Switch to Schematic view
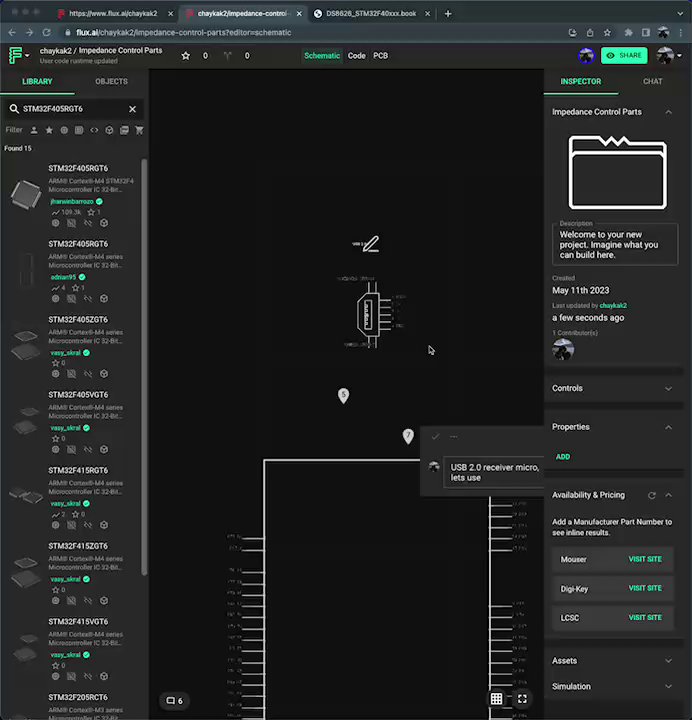This screenshot has width=692, height=720. tap(322, 56)
